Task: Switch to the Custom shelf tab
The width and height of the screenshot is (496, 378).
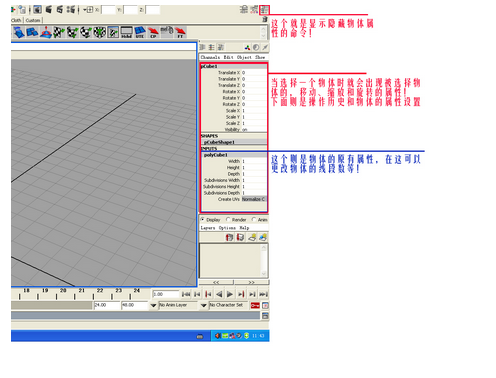Action: point(33,20)
